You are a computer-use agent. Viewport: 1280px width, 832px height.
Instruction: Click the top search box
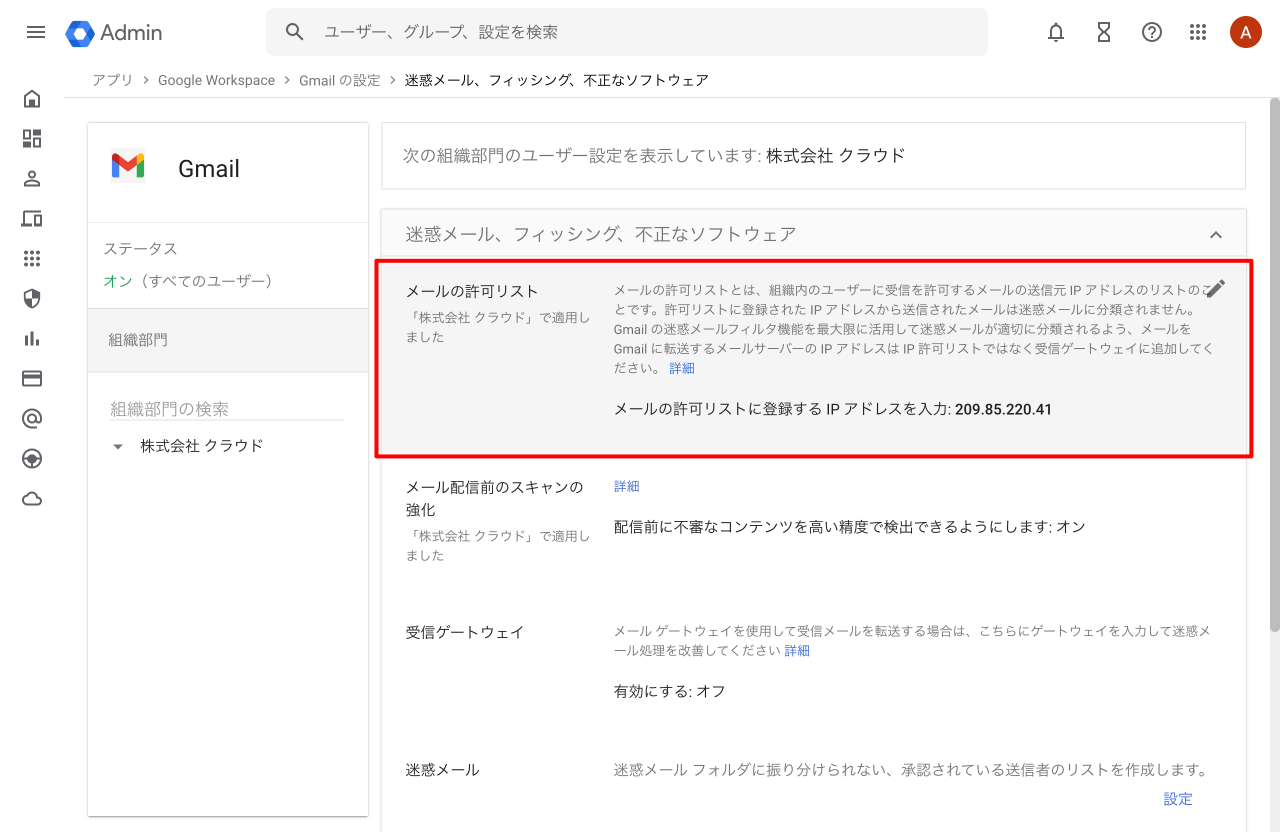627,32
